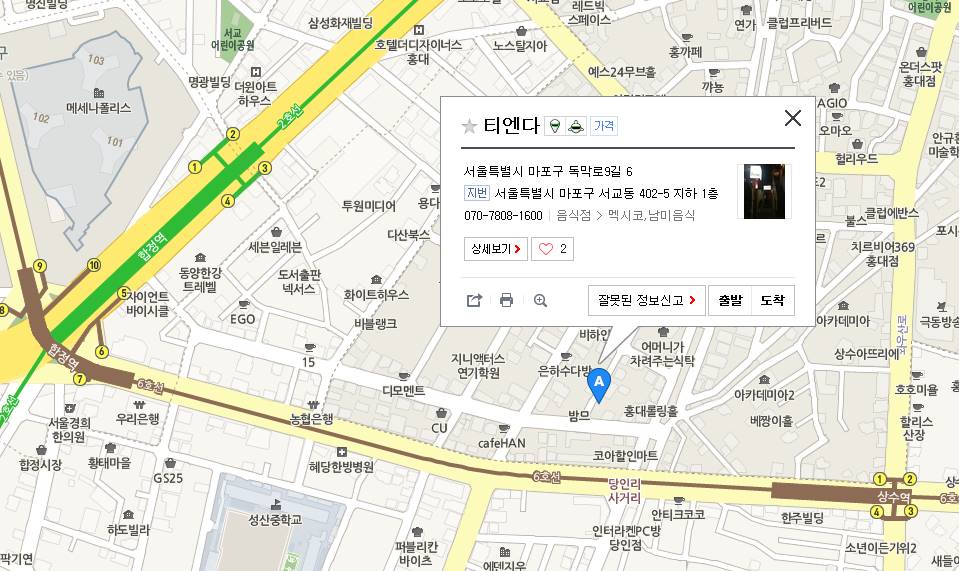Click the CU convenience store icon

(441, 414)
